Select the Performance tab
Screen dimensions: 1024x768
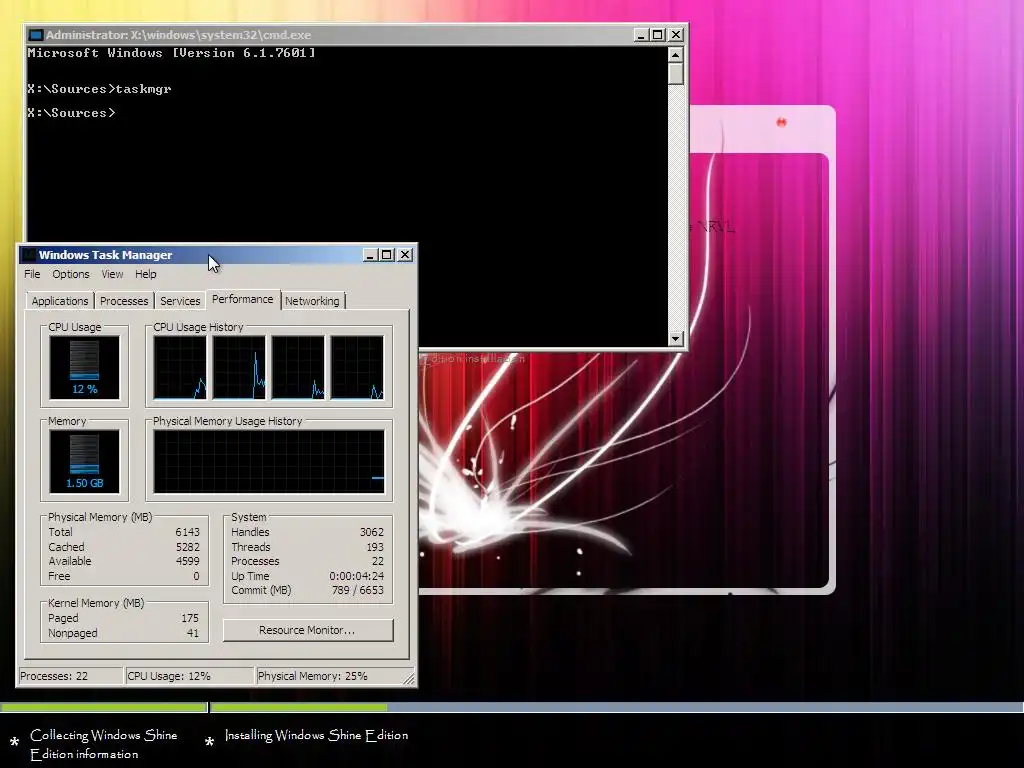pos(242,299)
